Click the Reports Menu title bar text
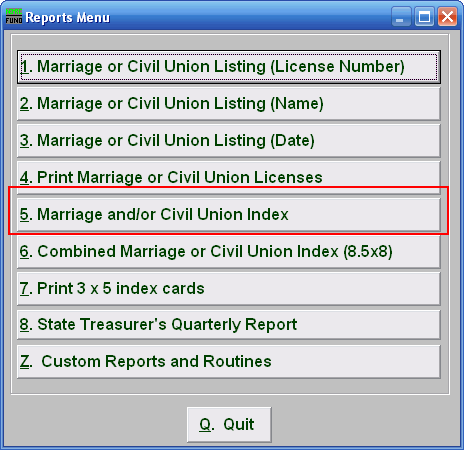The width and height of the screenshot is (464, 450). [68, 17]
